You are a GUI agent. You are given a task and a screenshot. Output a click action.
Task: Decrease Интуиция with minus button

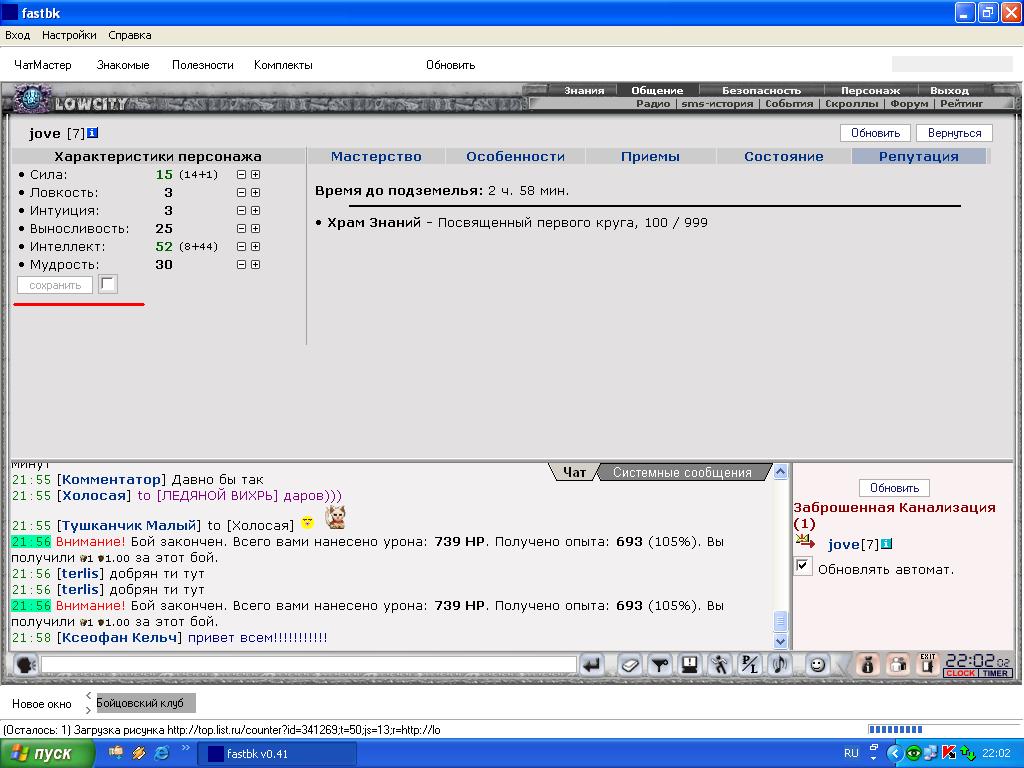coord(241,210)
